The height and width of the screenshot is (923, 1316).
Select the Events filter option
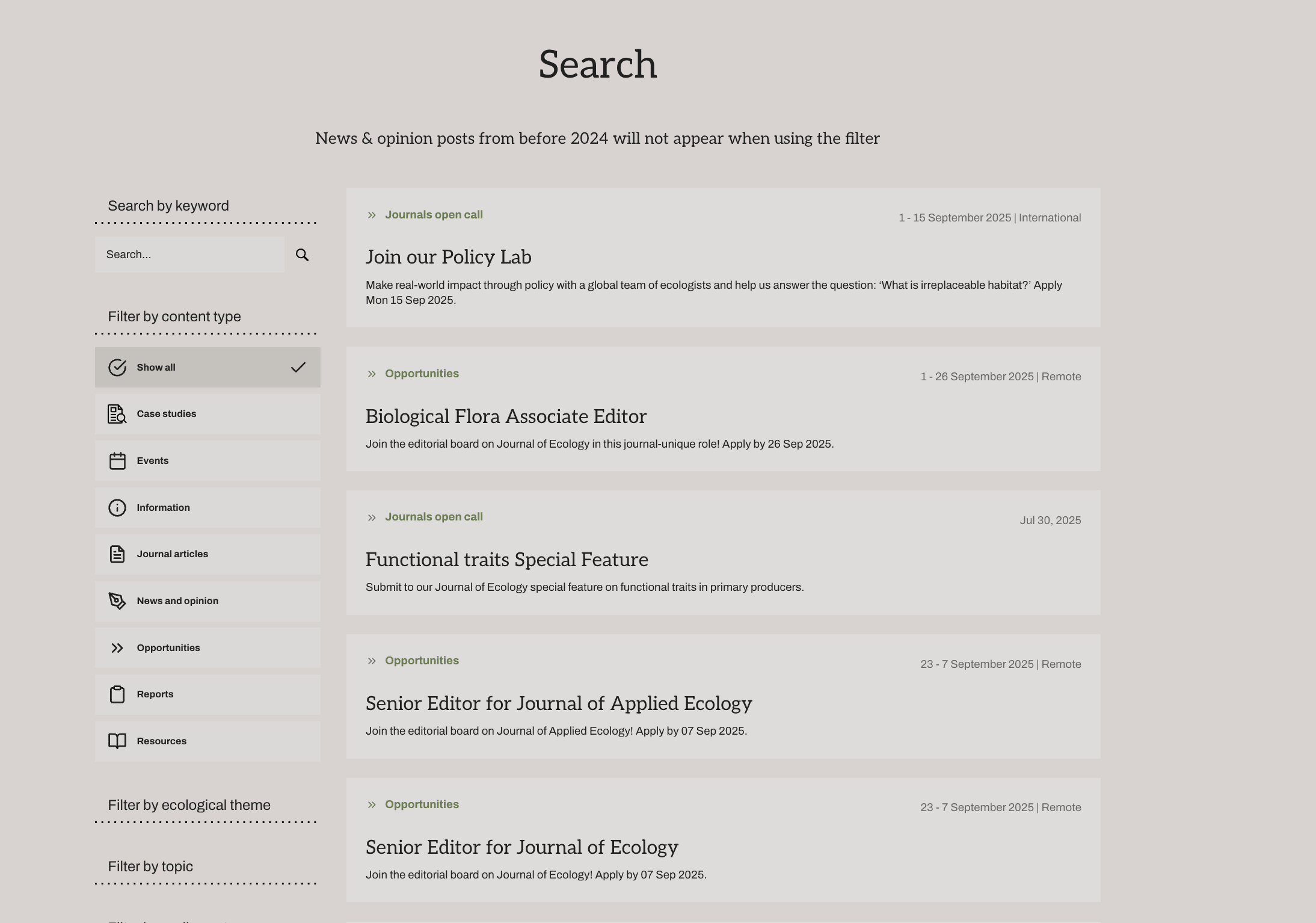click(207, 461)
